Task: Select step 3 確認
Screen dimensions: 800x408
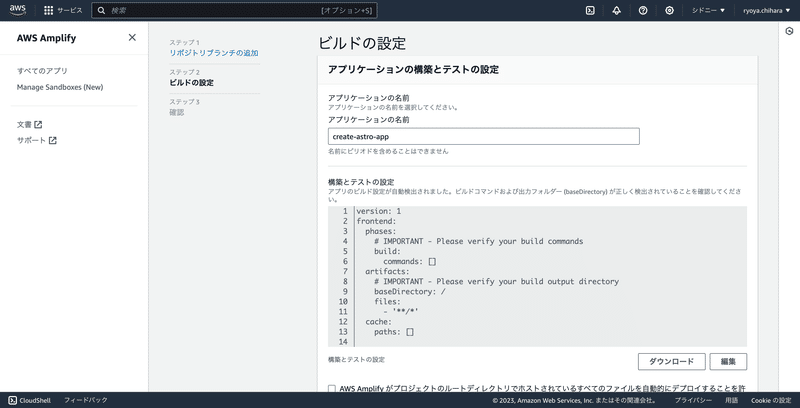Action: [177, 112]
